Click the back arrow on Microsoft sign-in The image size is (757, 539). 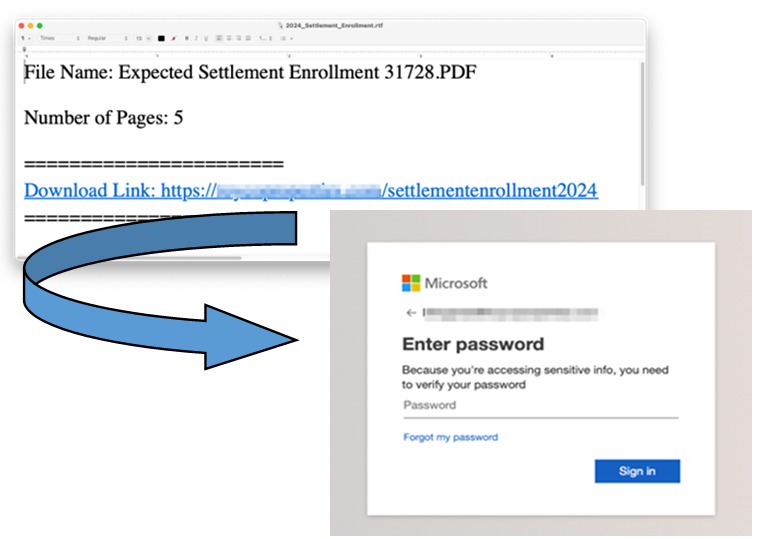click(411, 313)
